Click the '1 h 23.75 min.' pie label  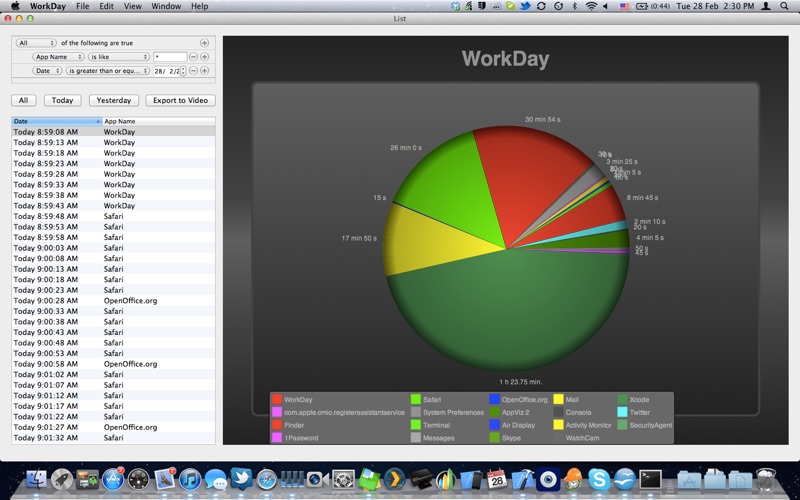pyautogui.click(x=520, y=382)
